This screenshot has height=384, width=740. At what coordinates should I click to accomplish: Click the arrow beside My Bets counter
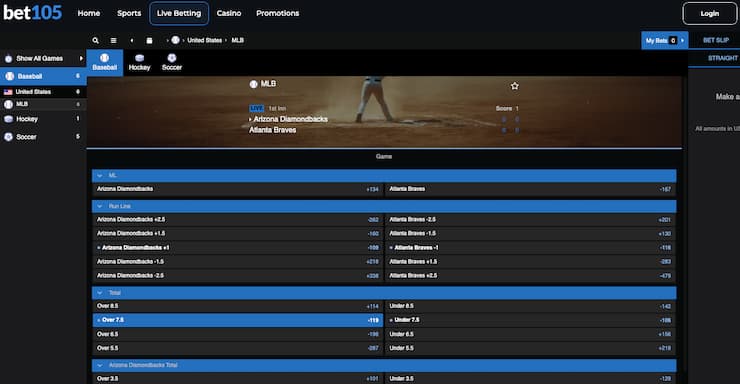[682, 41]
